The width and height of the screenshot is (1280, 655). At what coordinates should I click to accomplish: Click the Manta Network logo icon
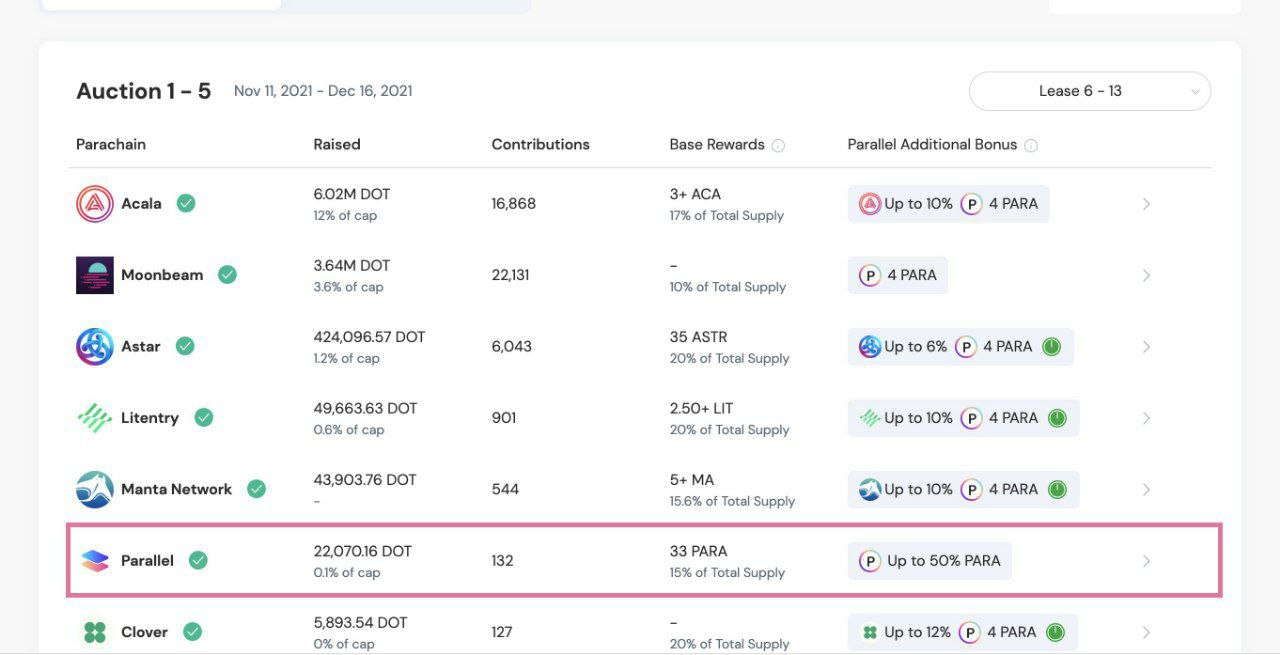[95, 490]
